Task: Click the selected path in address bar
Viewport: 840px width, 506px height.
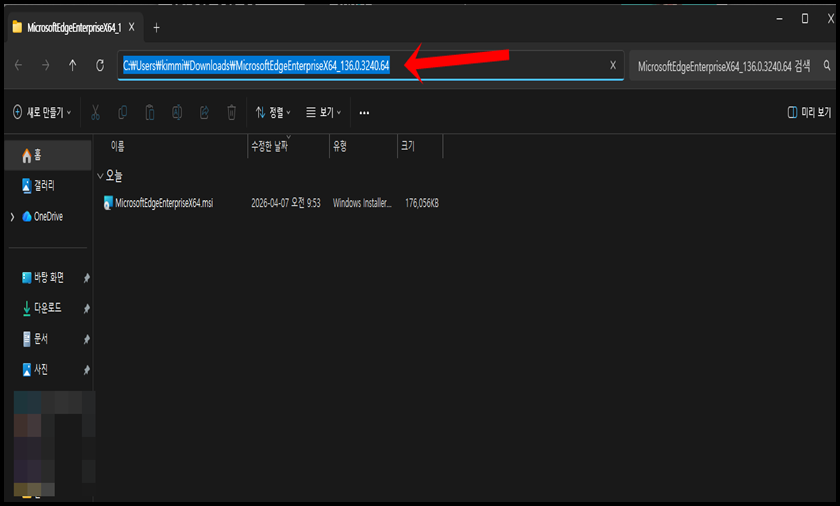Action: tap(256, 66)
